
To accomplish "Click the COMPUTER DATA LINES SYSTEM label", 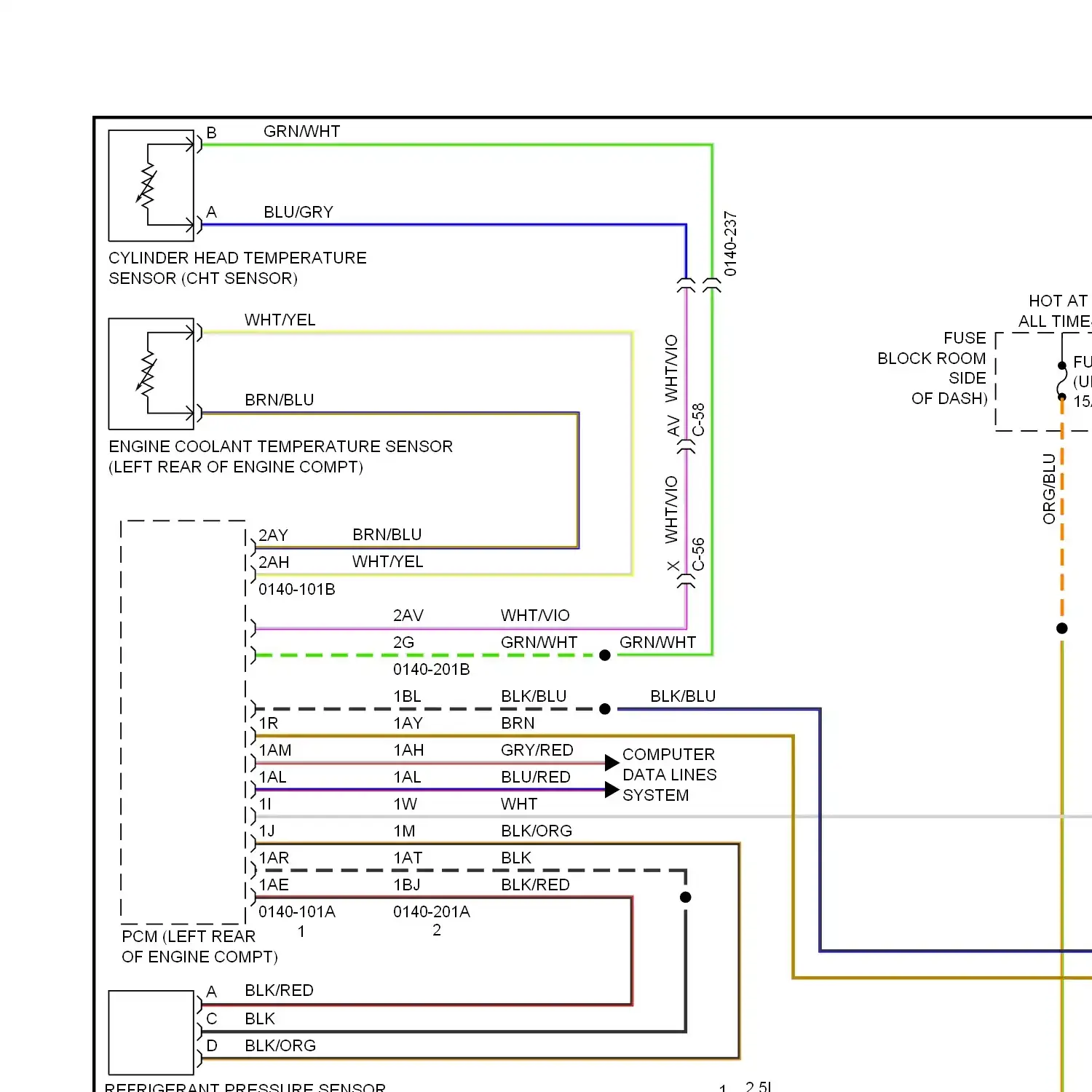I will coord(670,775).
